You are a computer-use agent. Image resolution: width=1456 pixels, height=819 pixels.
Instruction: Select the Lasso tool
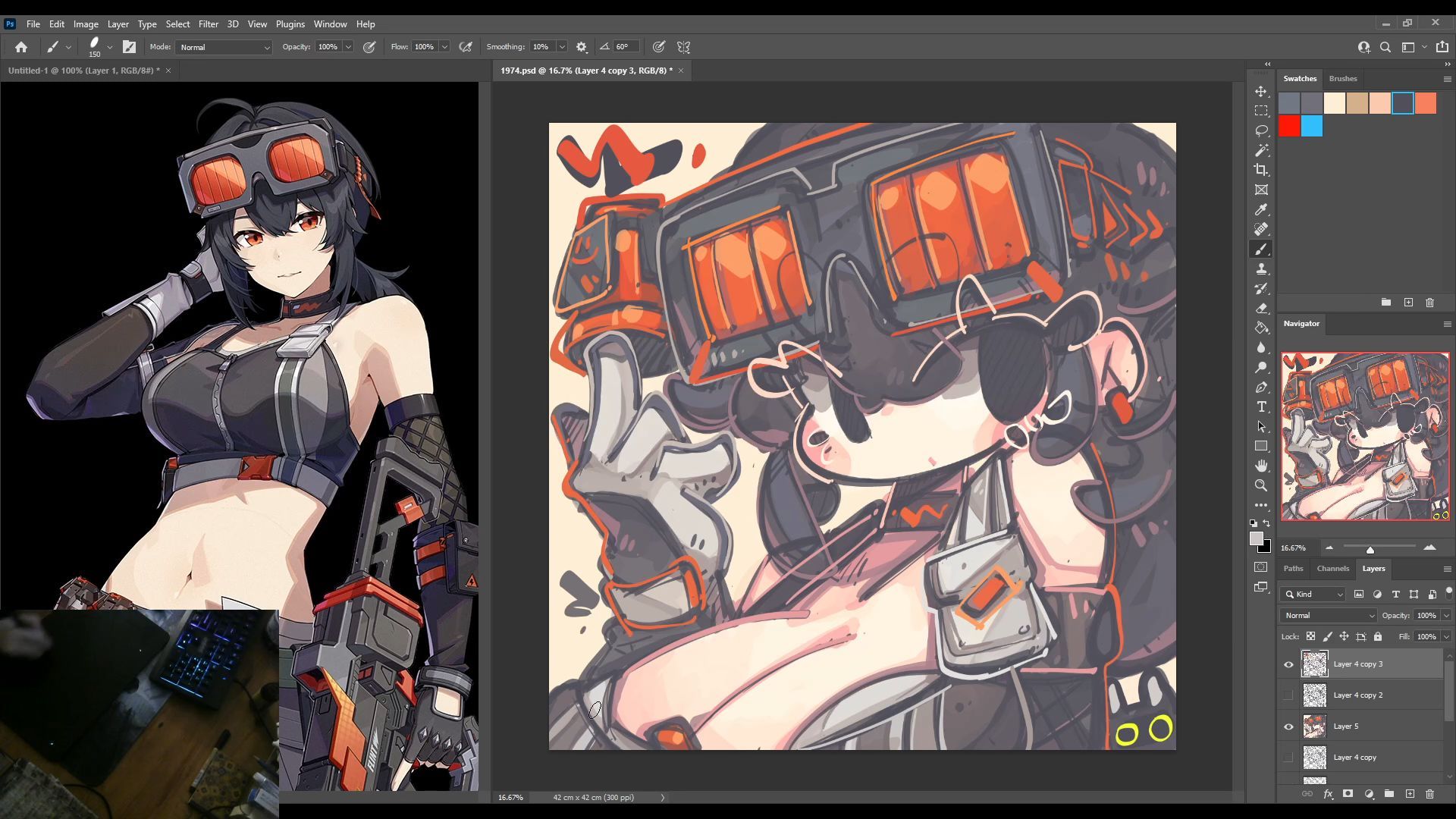[x=1261, y=130]
